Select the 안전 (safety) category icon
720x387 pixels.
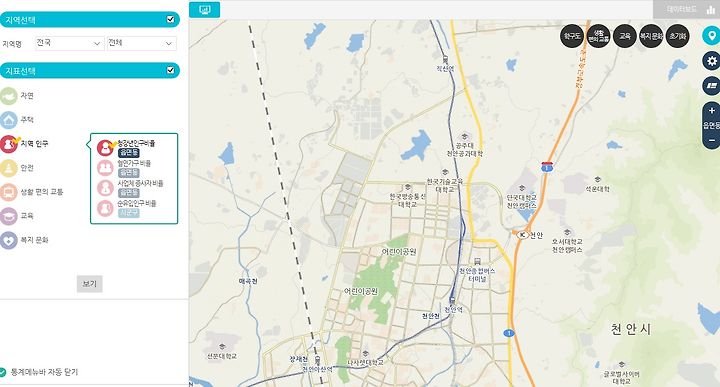coord(8,168)
